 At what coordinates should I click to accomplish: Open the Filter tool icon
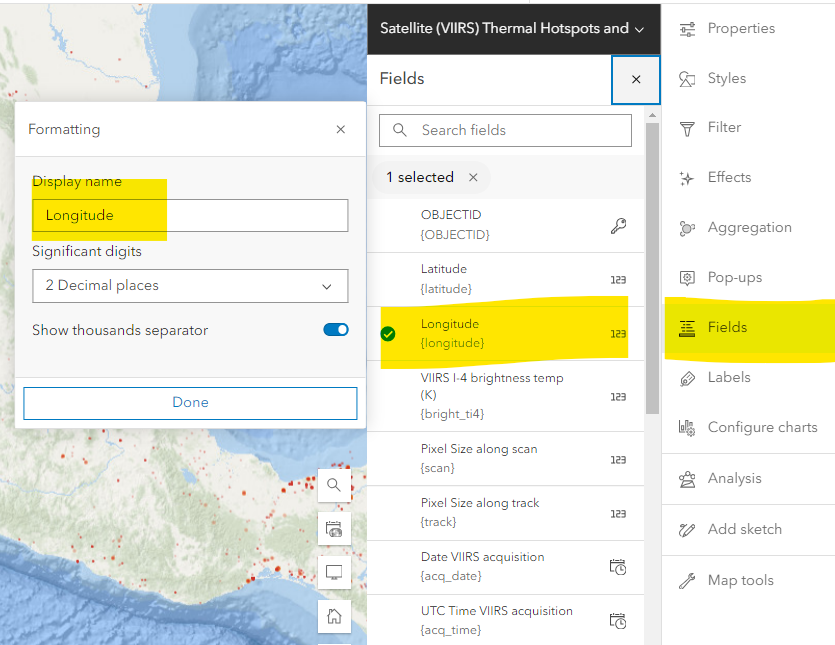pos(687,128)
